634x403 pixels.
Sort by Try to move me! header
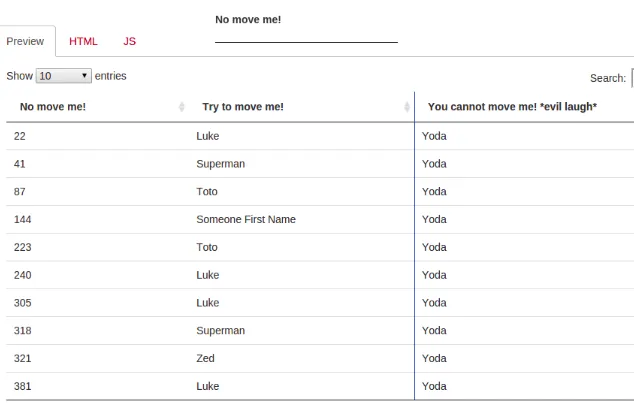point(243,107)
